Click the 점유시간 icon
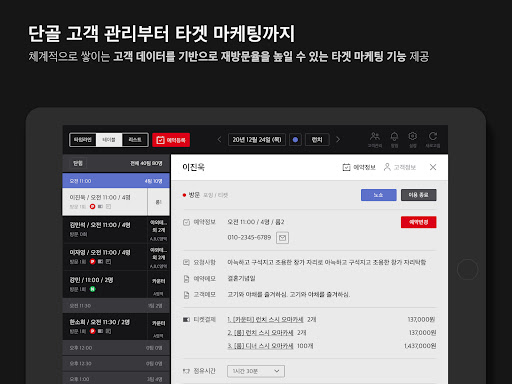This screenshot has height=384, width=512. 186,371
